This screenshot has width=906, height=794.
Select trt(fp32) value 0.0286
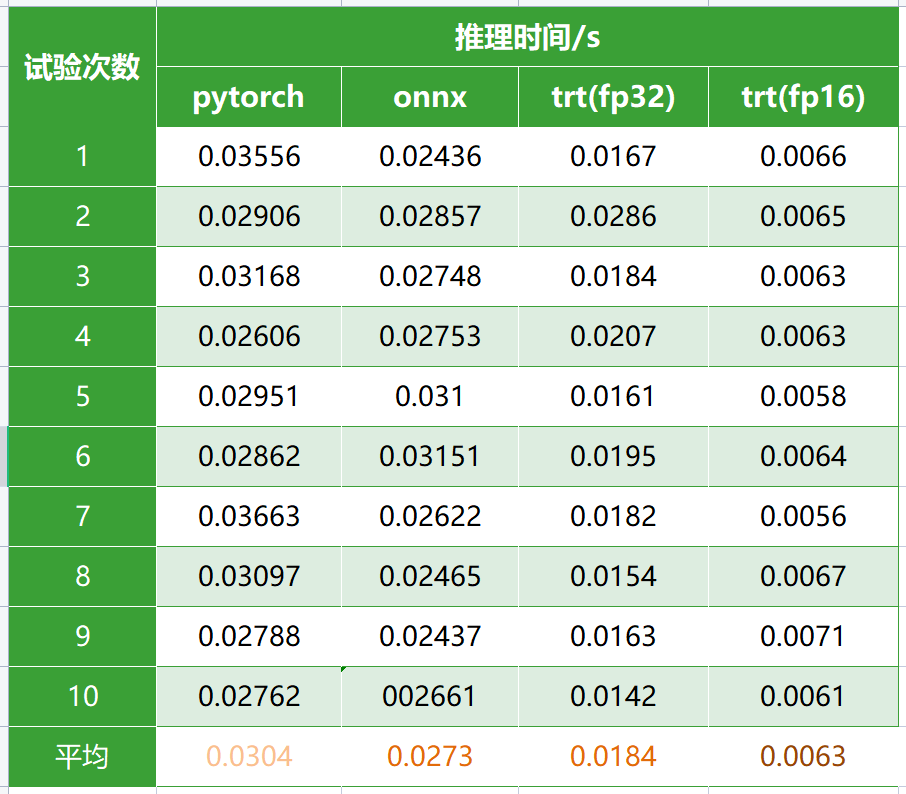pos(613,217)
